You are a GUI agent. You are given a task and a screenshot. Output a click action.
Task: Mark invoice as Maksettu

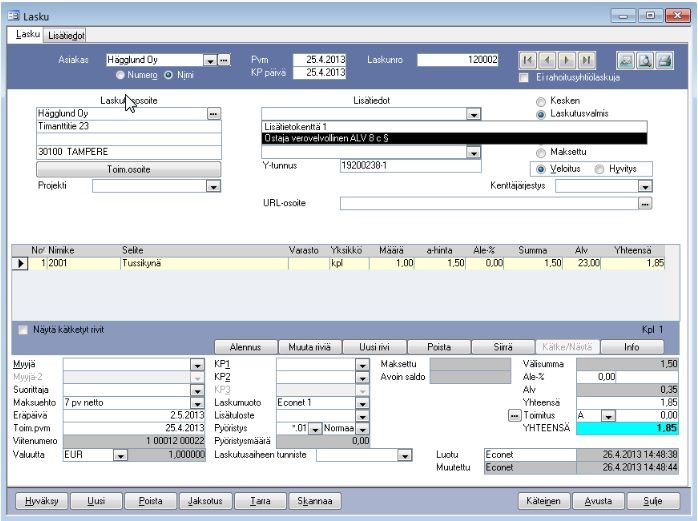coord(540,153)
